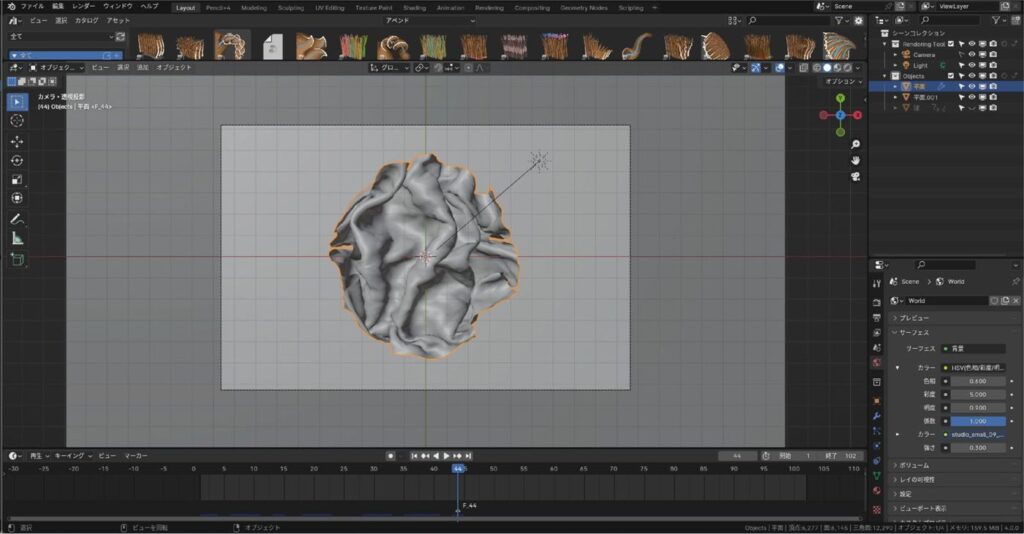The width and height of the screenshot is (1024, 534).
Task: Select the Transform tool
Action: [17, 198]
